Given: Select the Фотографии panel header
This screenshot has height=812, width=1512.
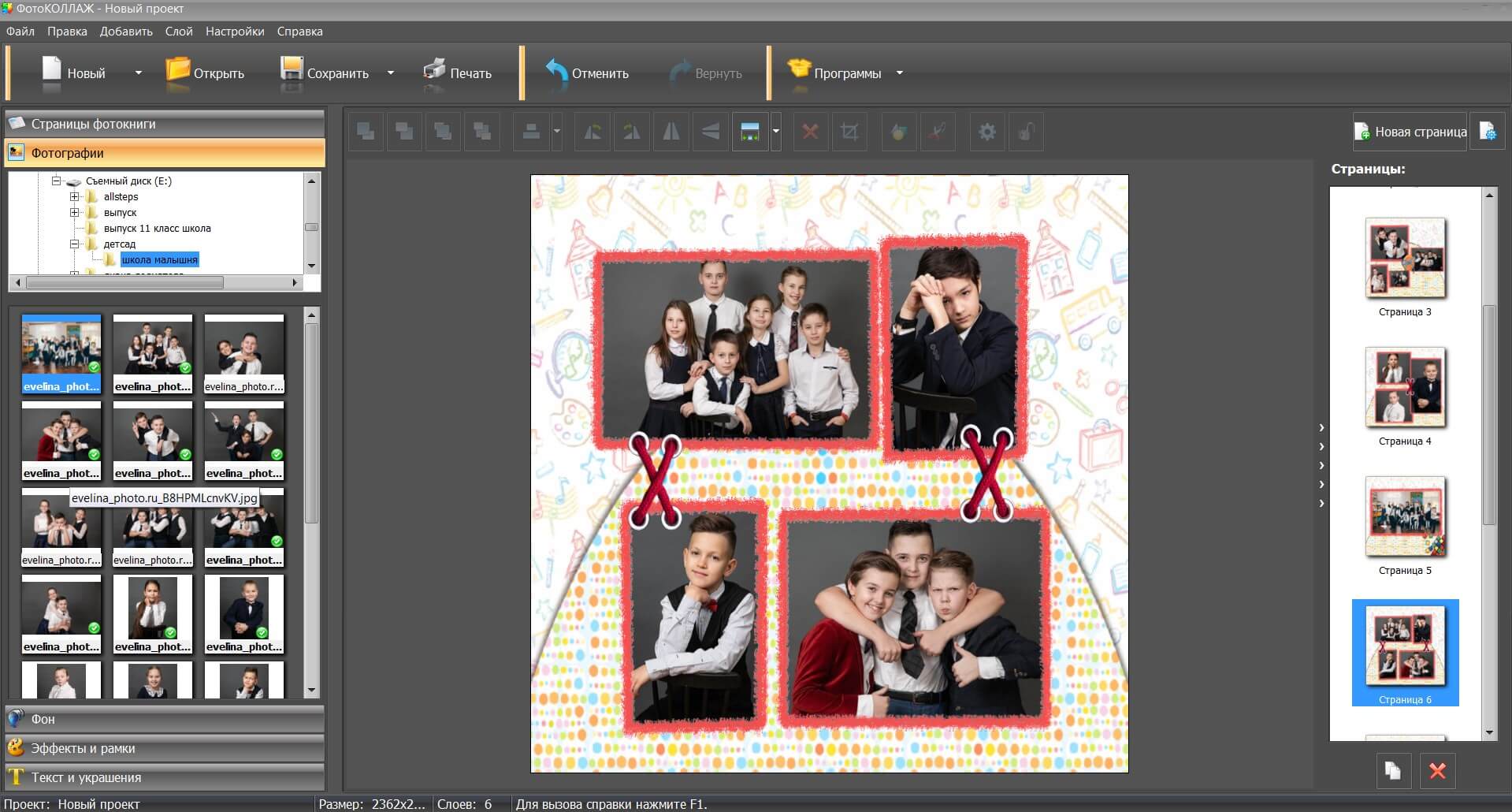Looking at the screenshot, I should click(x=165, y=153).
